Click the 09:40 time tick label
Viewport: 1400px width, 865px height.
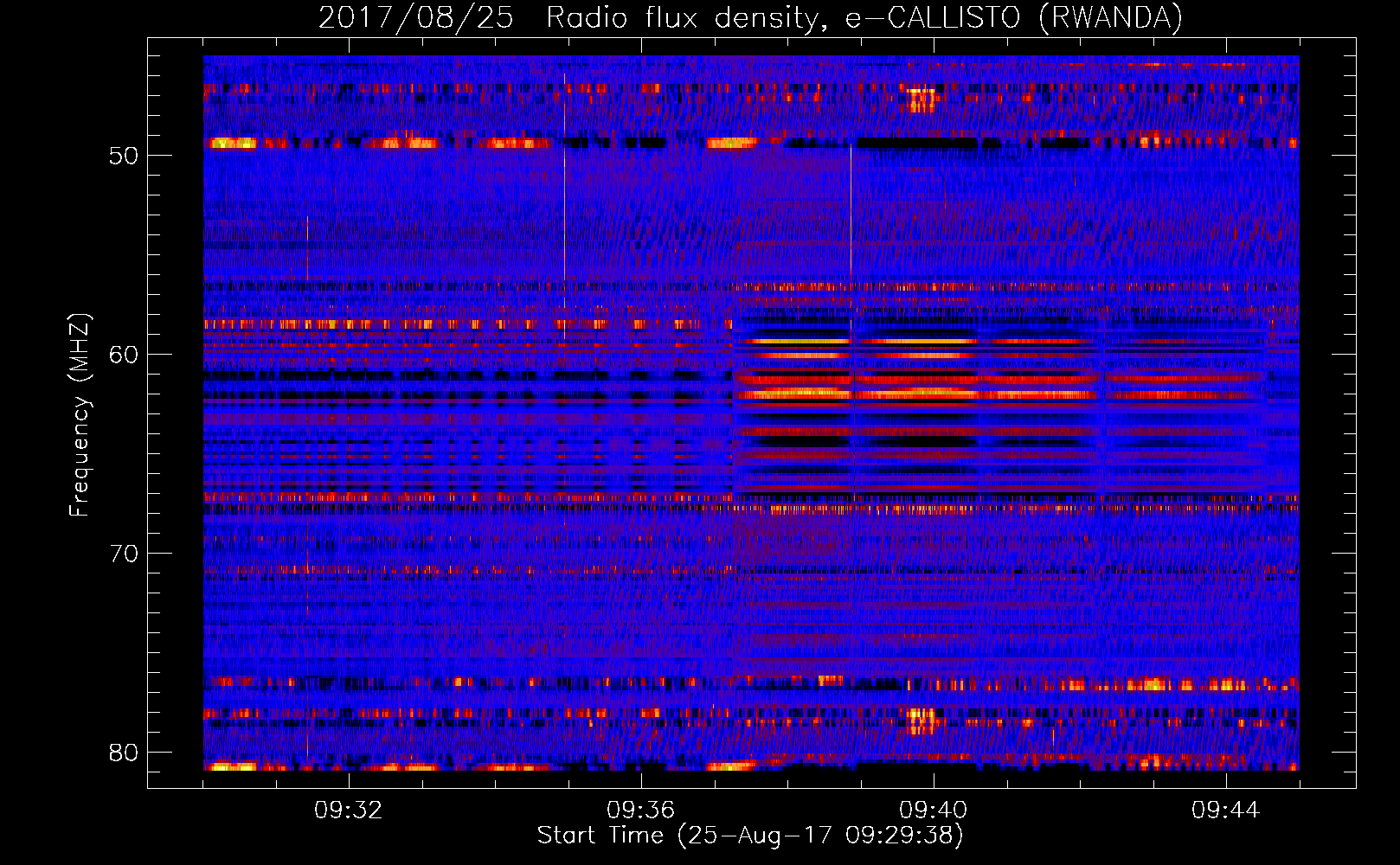934,811
